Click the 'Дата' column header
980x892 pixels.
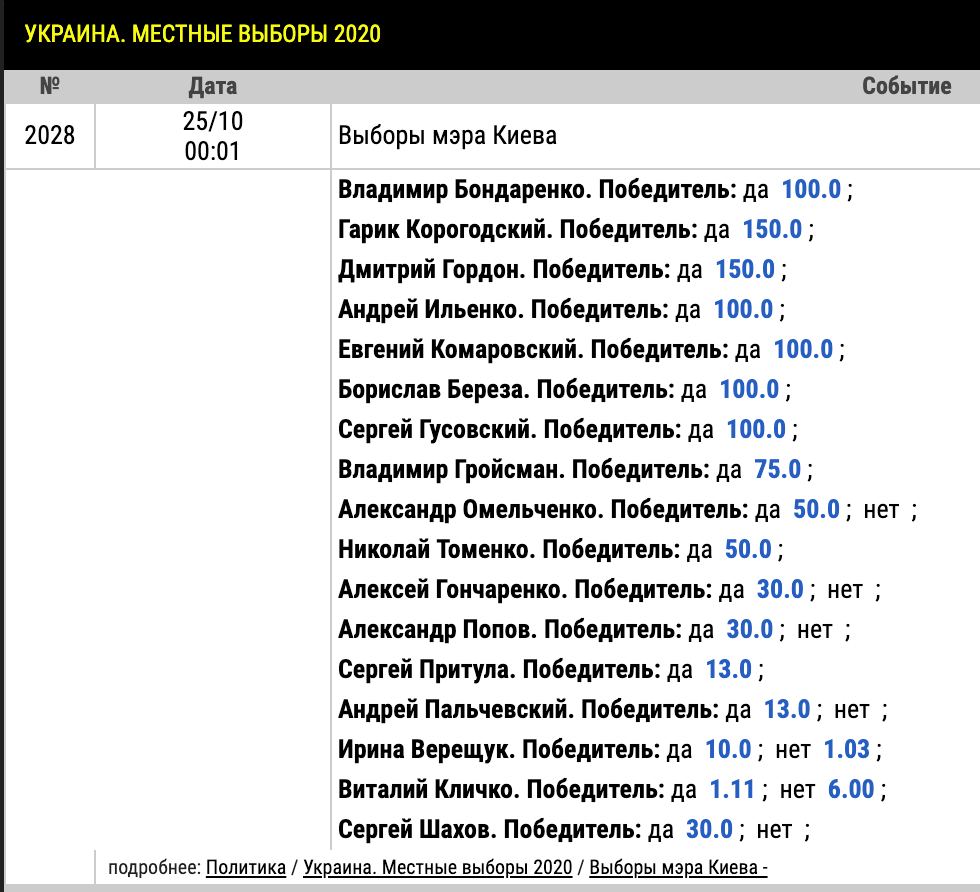click(x=212, y=86)
